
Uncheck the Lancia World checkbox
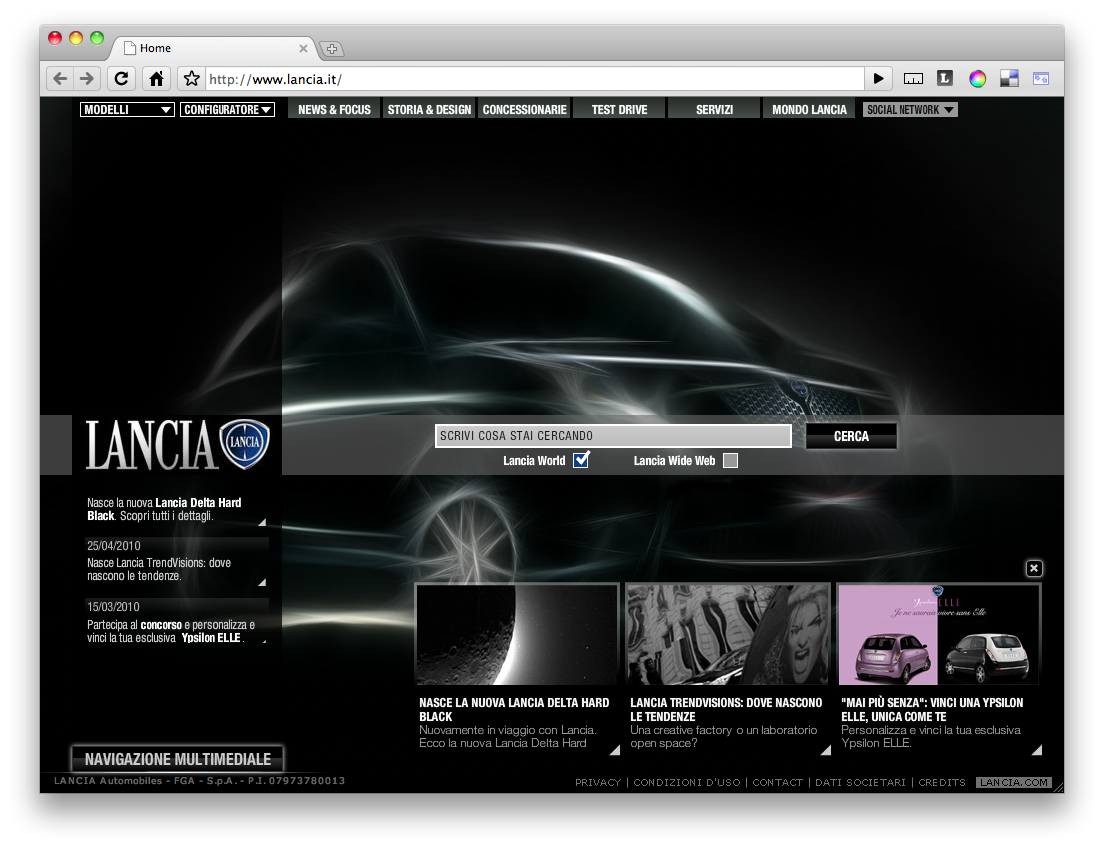tap(581, 461)
